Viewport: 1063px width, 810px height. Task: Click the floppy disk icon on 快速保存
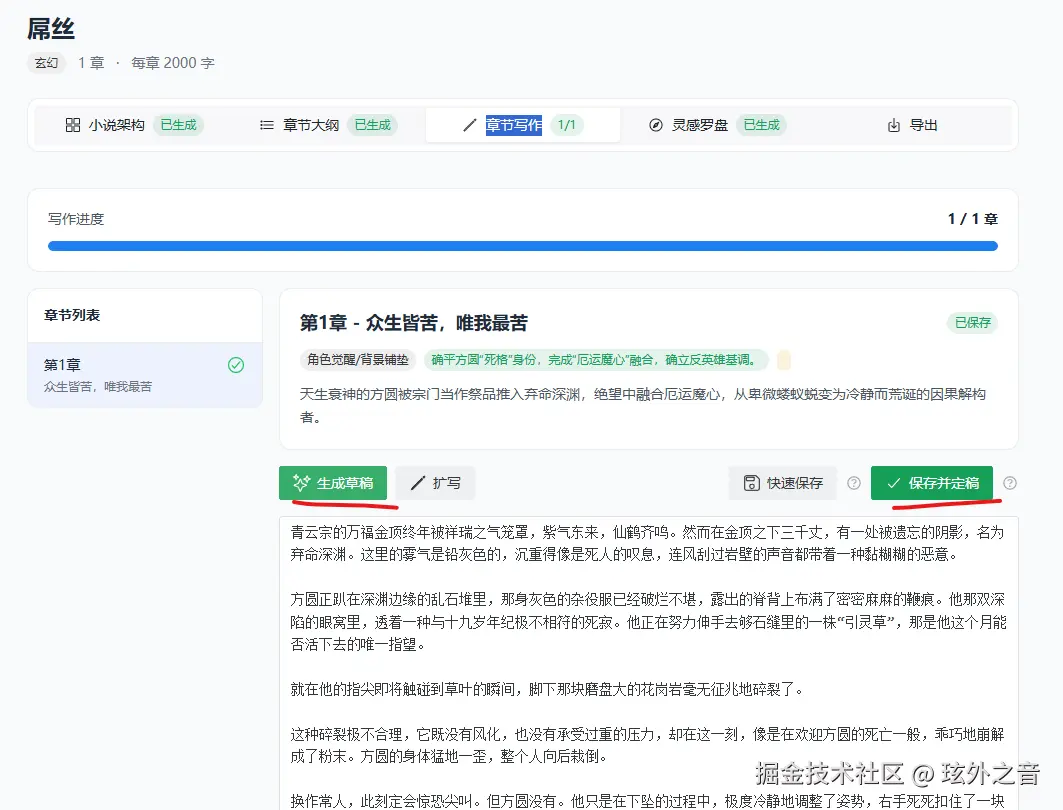coord(750,483)
